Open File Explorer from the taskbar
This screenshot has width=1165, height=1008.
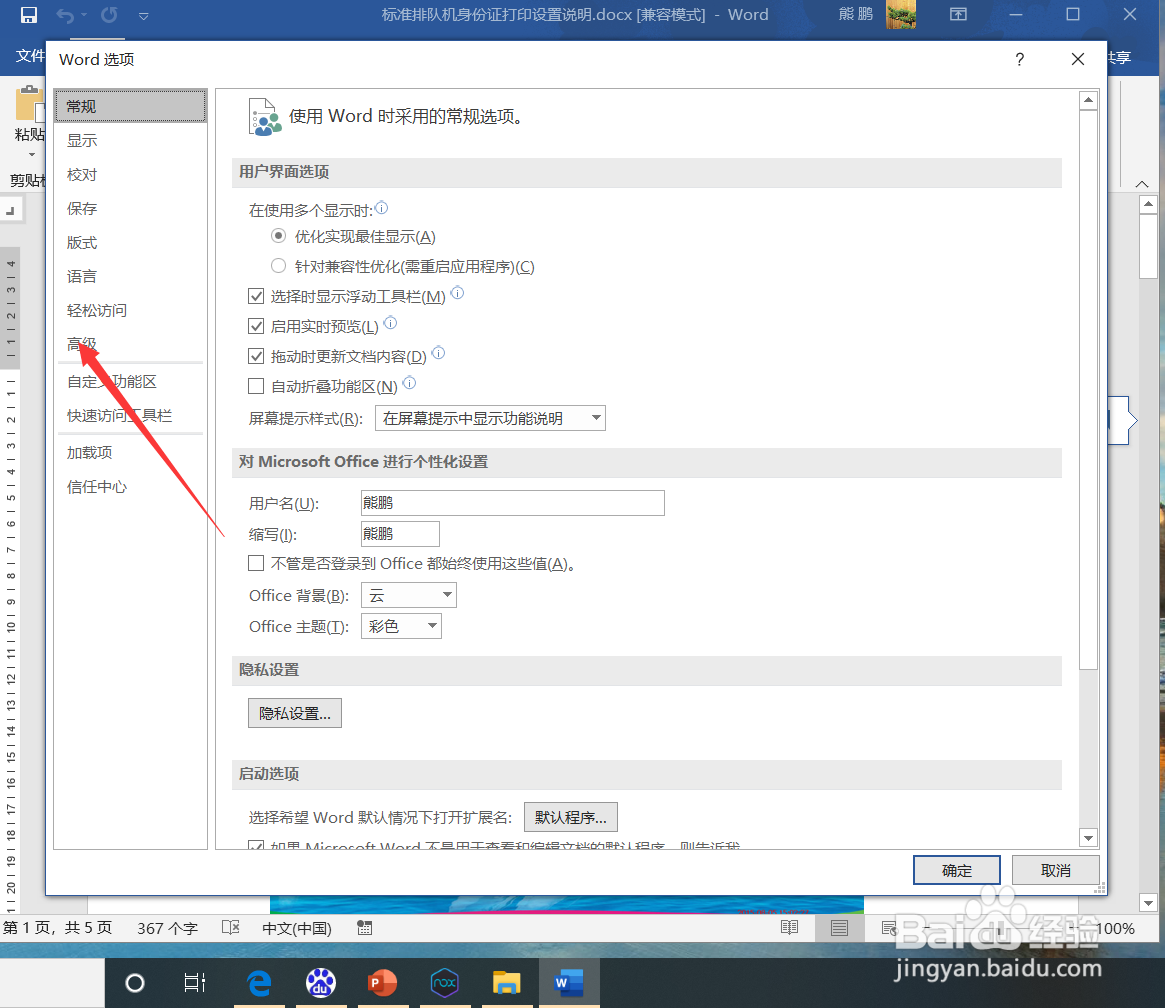pos(506,983)
